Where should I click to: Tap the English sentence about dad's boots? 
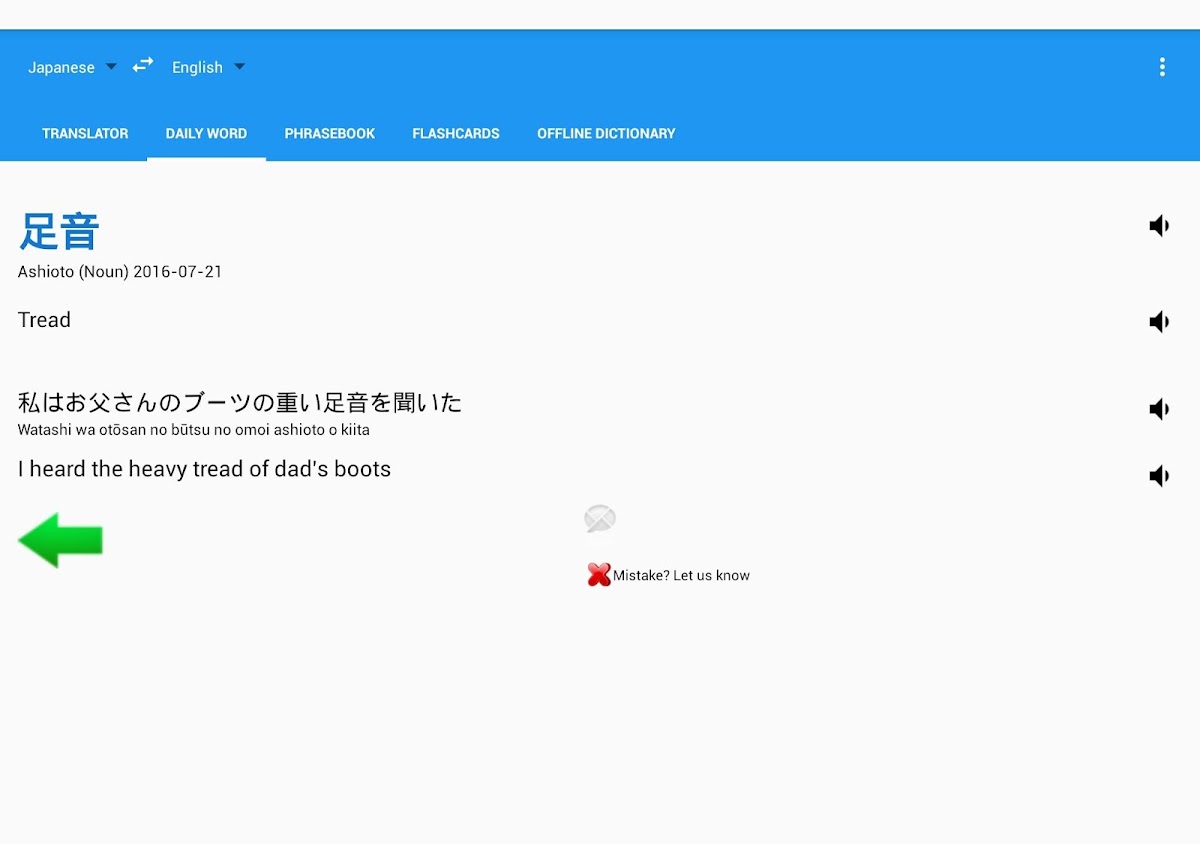pos(204,469)
